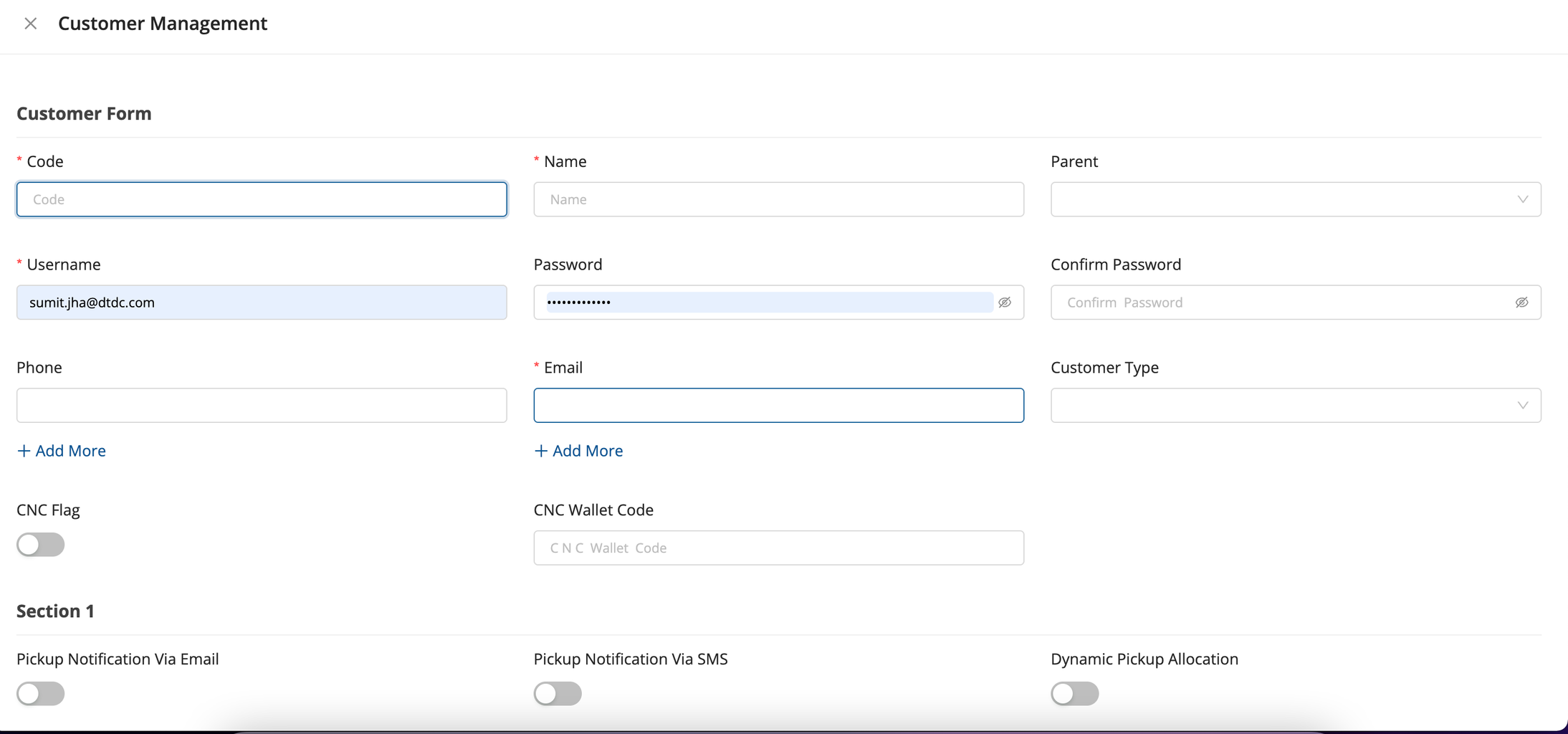Viewport: 1568px width, 734px height.
Task: Click plus icon to add more emails
Action: 541,451
